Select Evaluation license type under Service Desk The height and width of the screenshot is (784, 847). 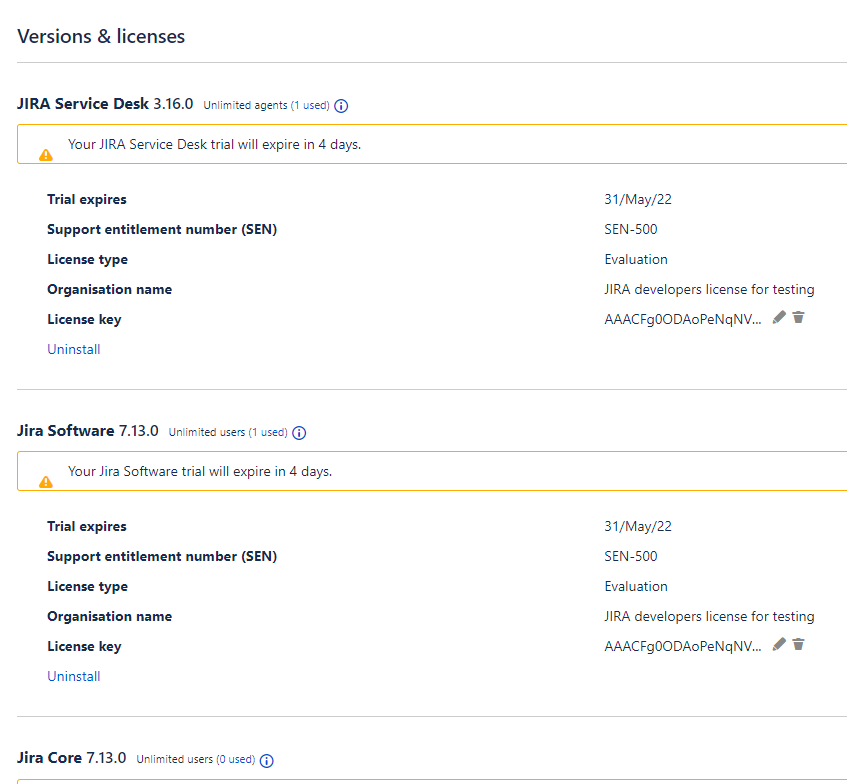pos(636,259)
